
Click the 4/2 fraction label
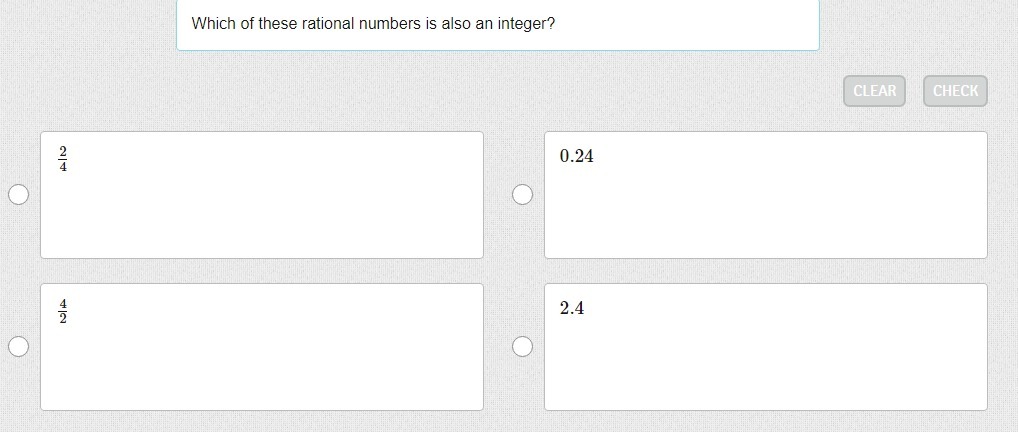[63, 311]
